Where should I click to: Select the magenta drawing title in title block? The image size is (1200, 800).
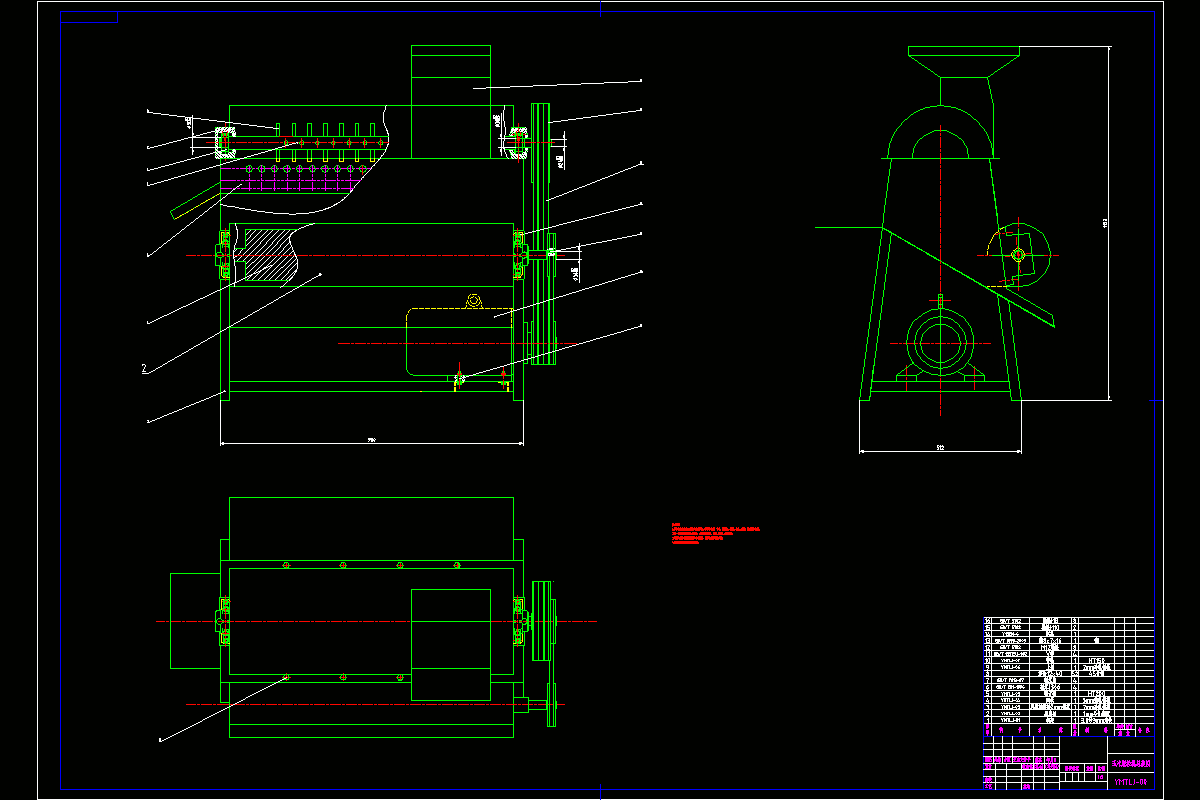tap(1130, 762)
